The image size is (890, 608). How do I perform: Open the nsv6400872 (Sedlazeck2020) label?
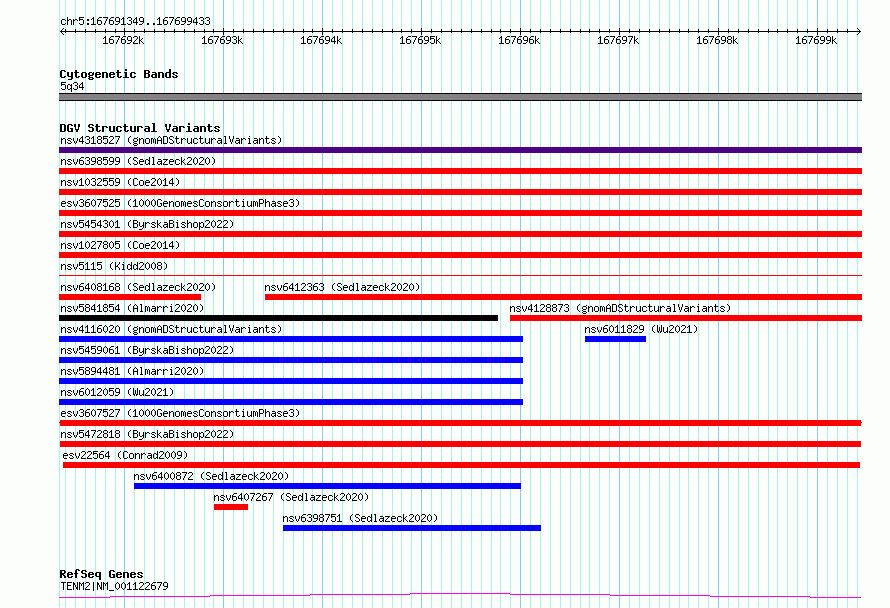click(211, 476)
